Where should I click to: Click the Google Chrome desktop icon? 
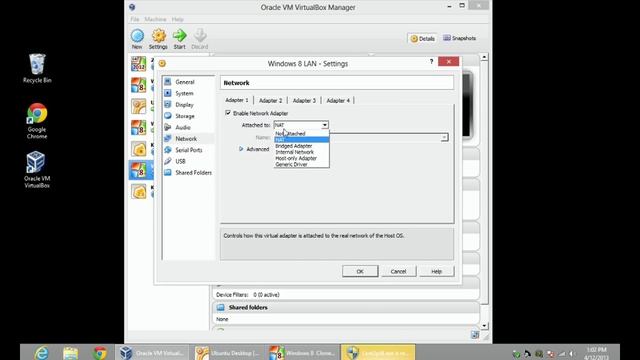coord(37,121)
